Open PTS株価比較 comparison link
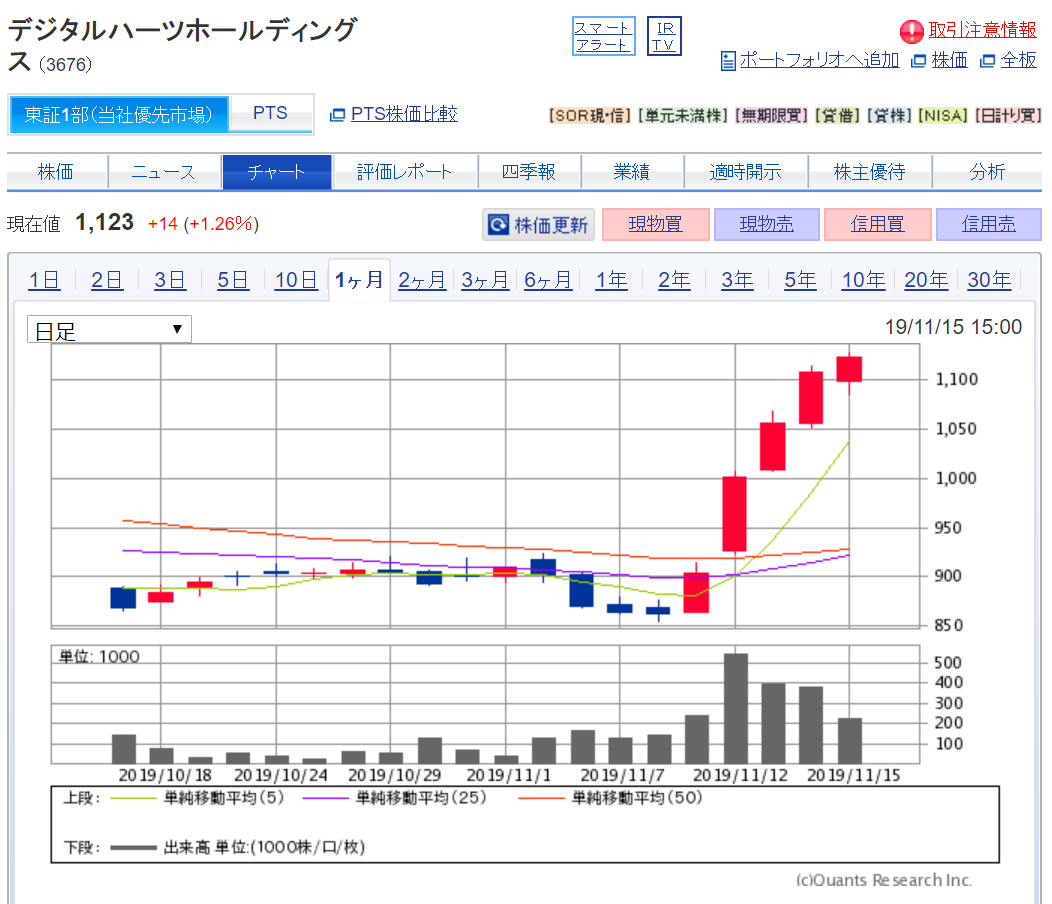 (x=404, y=114)
